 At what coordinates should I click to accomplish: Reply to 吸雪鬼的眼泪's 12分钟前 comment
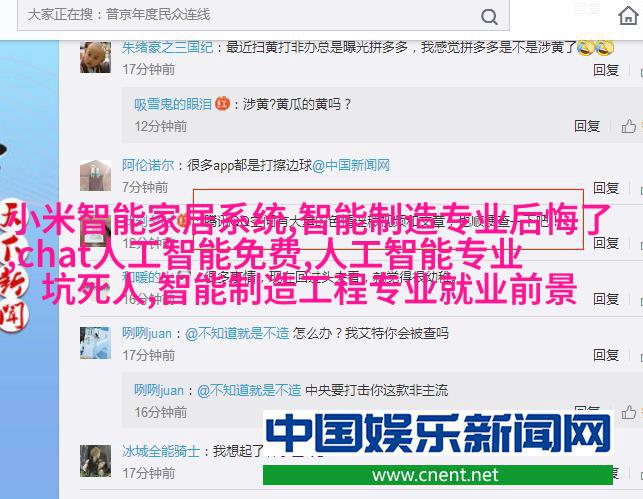click(587, 126)
